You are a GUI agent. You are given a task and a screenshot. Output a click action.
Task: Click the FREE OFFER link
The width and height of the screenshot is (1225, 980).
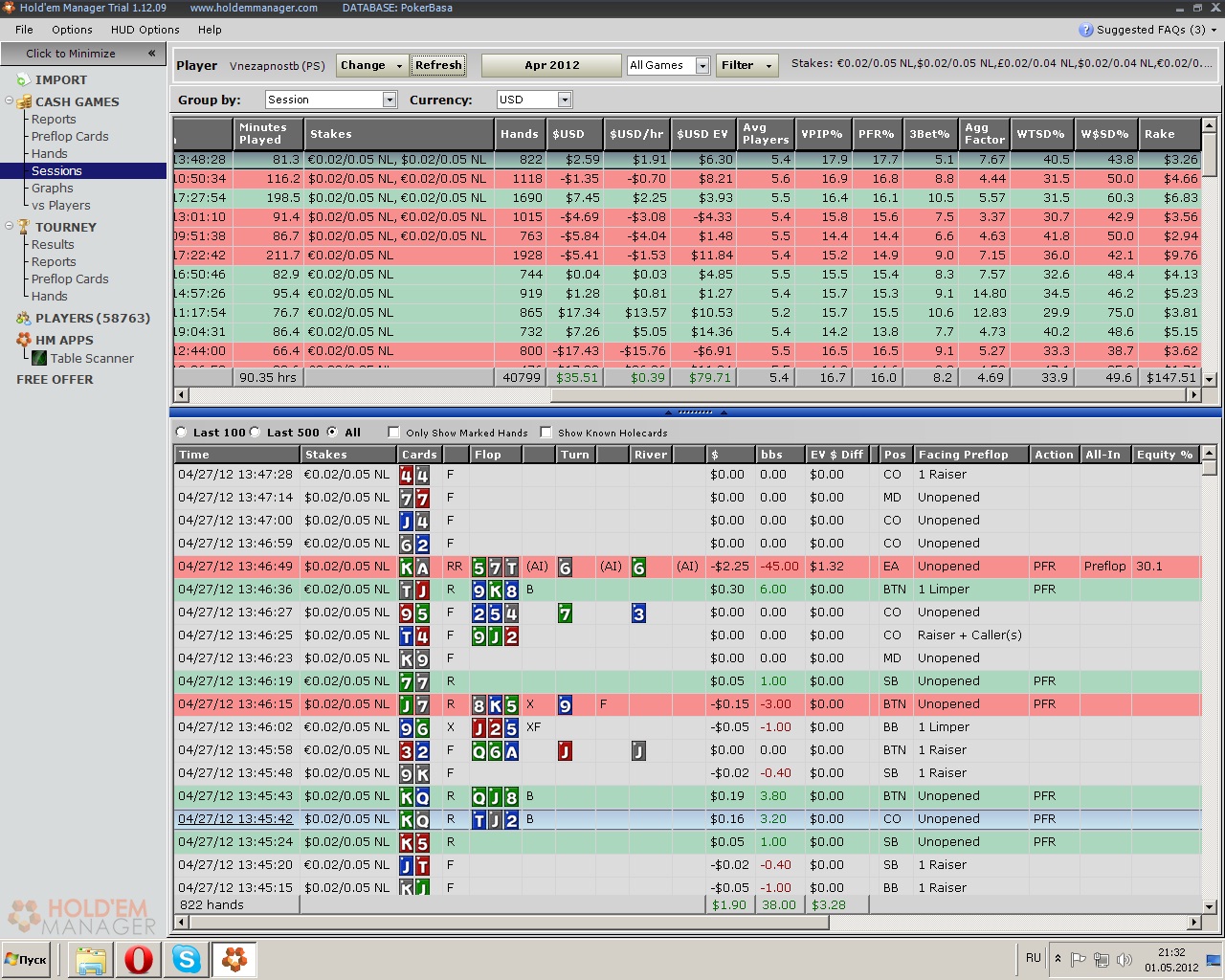click(x=55, y=380)
